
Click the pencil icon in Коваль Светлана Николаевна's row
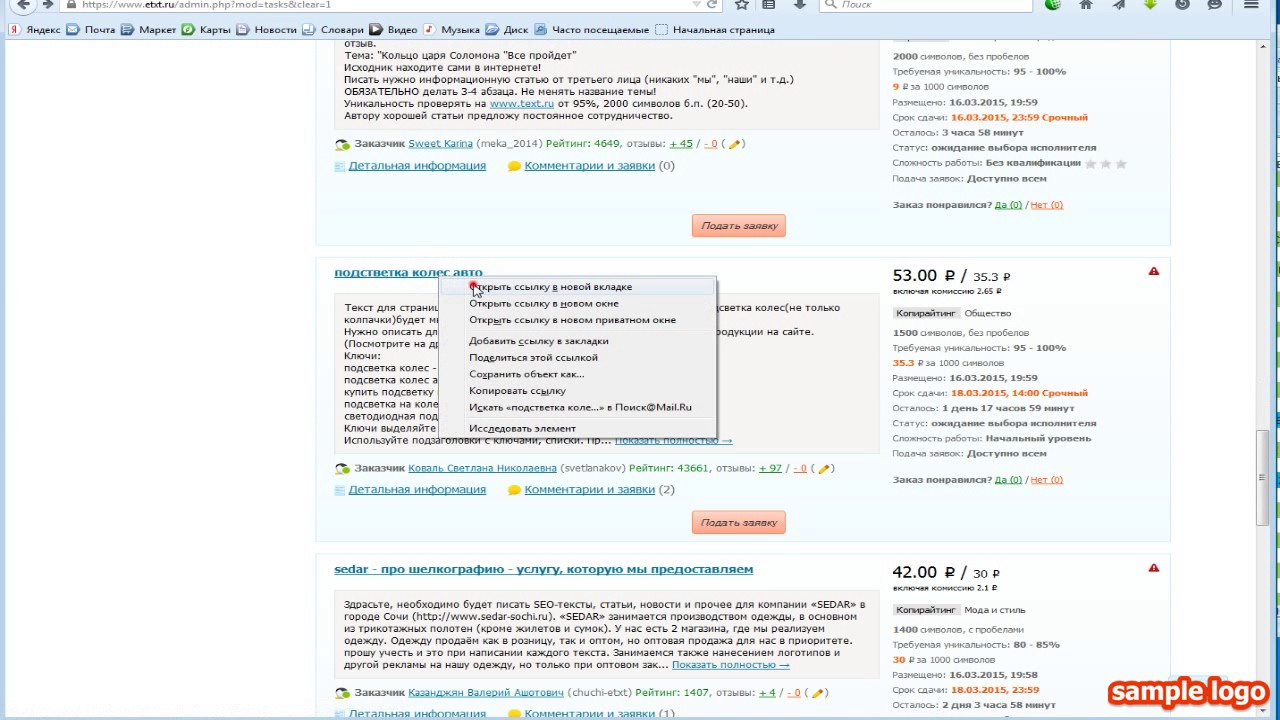822,468
